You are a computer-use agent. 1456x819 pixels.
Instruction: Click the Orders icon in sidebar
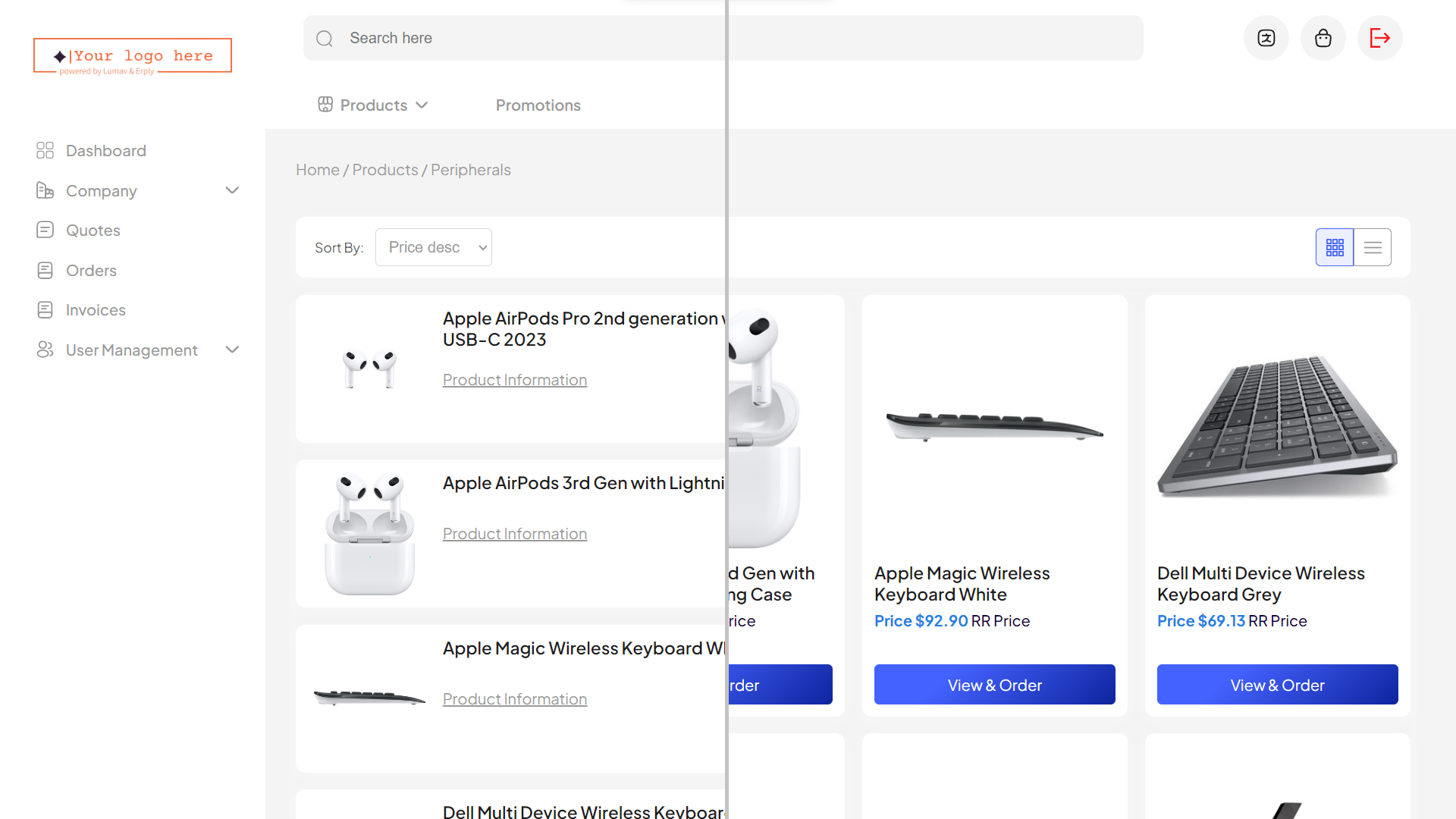click(x=45, y=270)
